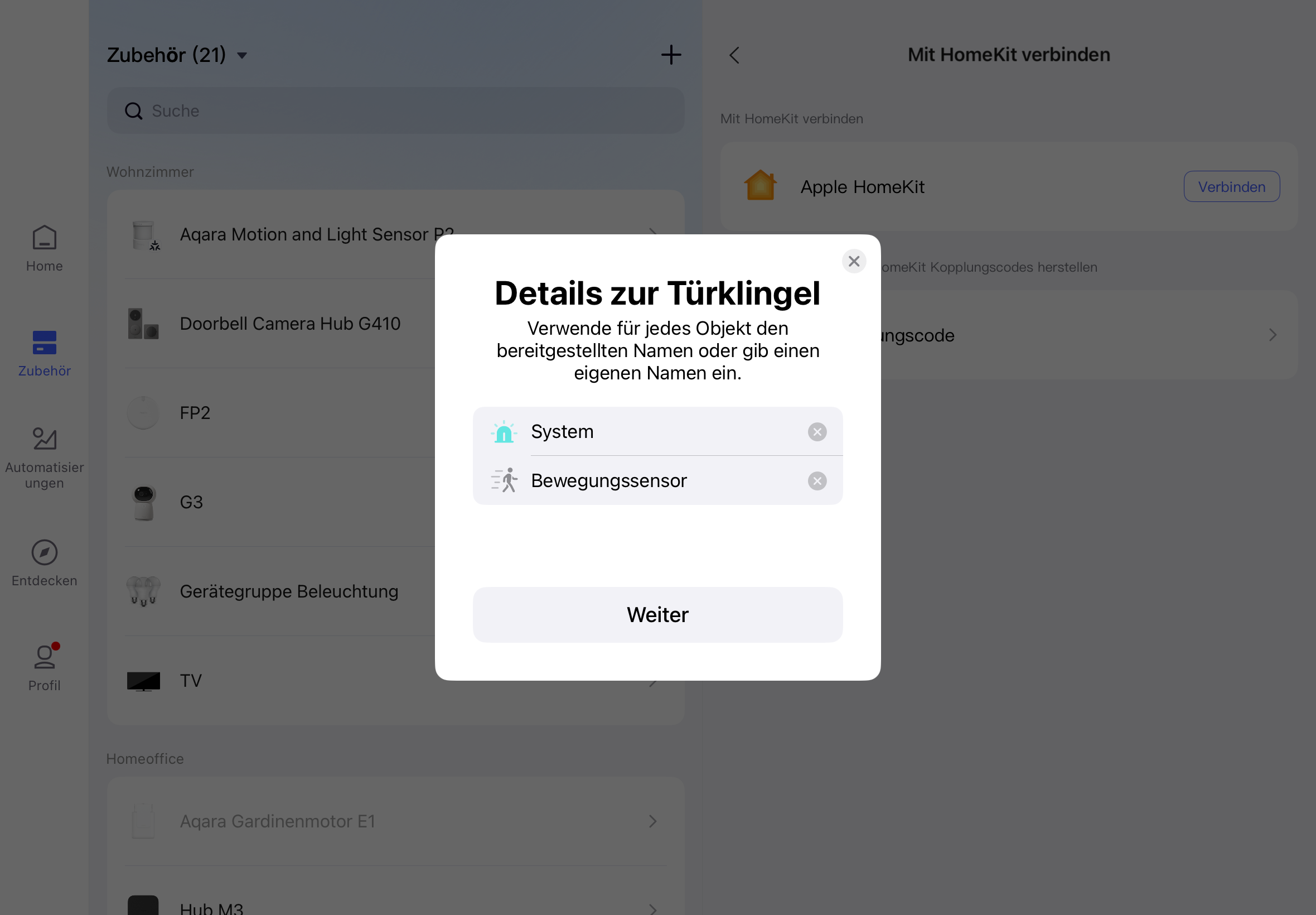1316x915 pixels.
Task: Switch to the Automatisierungen tab
Action: 44,457
